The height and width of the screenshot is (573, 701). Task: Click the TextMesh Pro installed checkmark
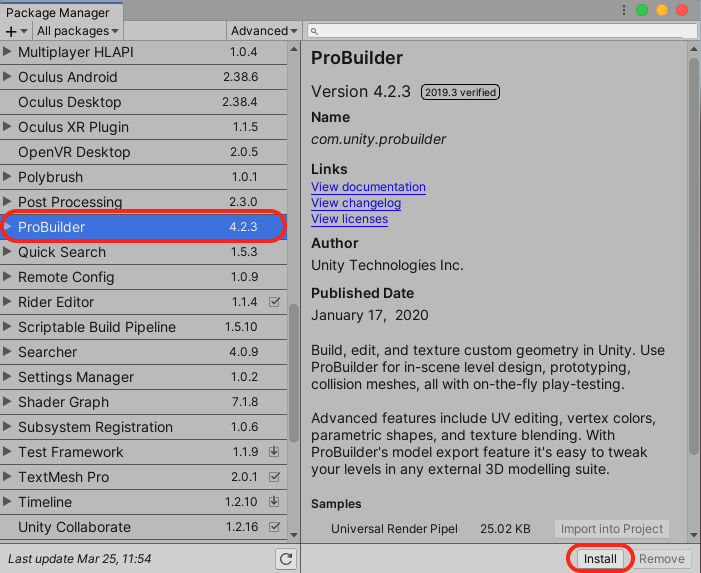pos(274,477)
